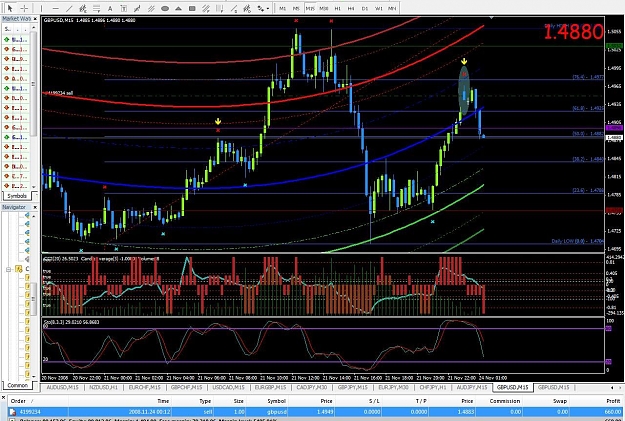Choose the text 'A' drawing tool
Image resolution: width=625 pixels, height=421 pixels.
(110, 8)
